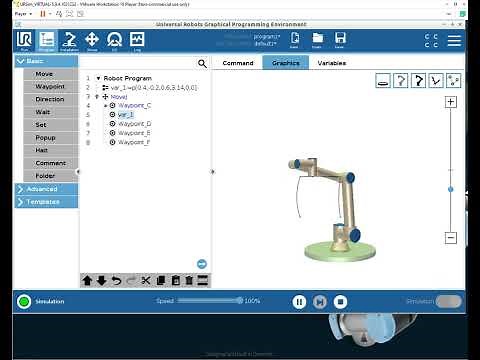Click the second graphics view option icon
Image resolution: width=480 pixels, height=360 pixels.
tap(401, 81)
